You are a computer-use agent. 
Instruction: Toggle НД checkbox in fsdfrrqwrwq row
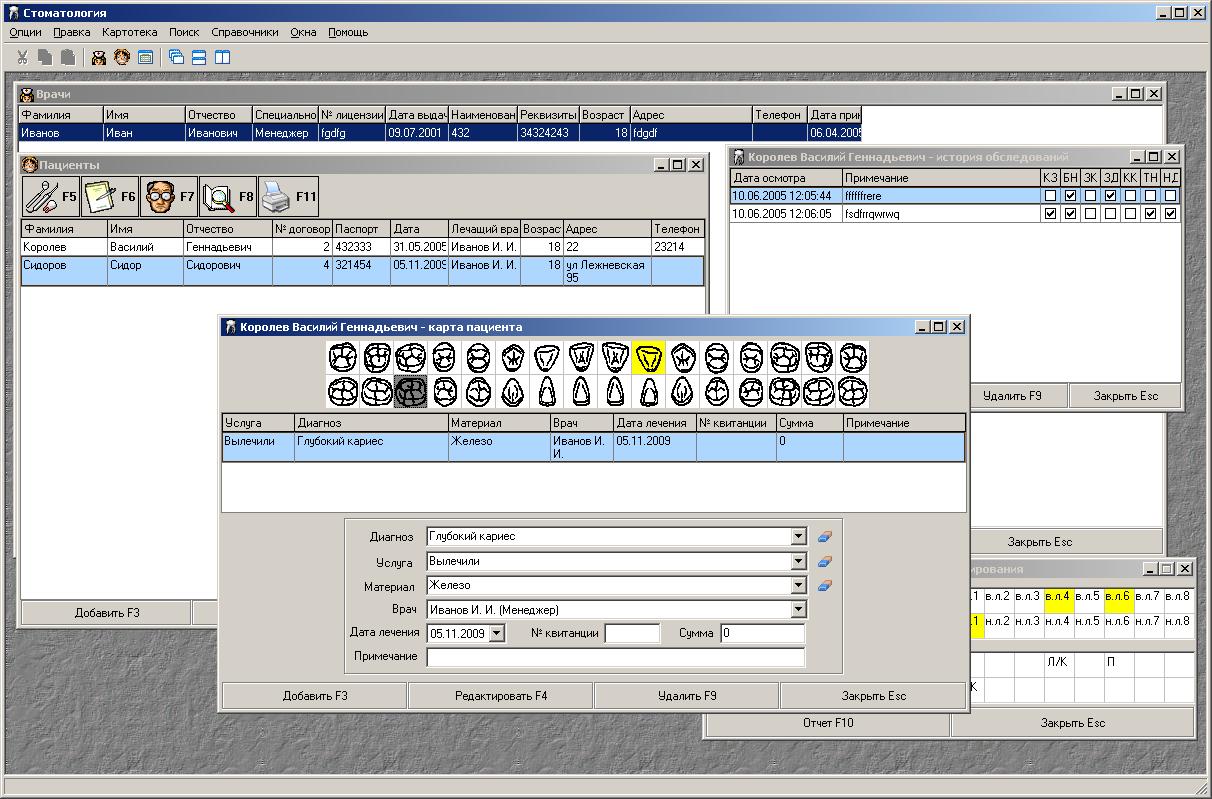point(1170,214)
